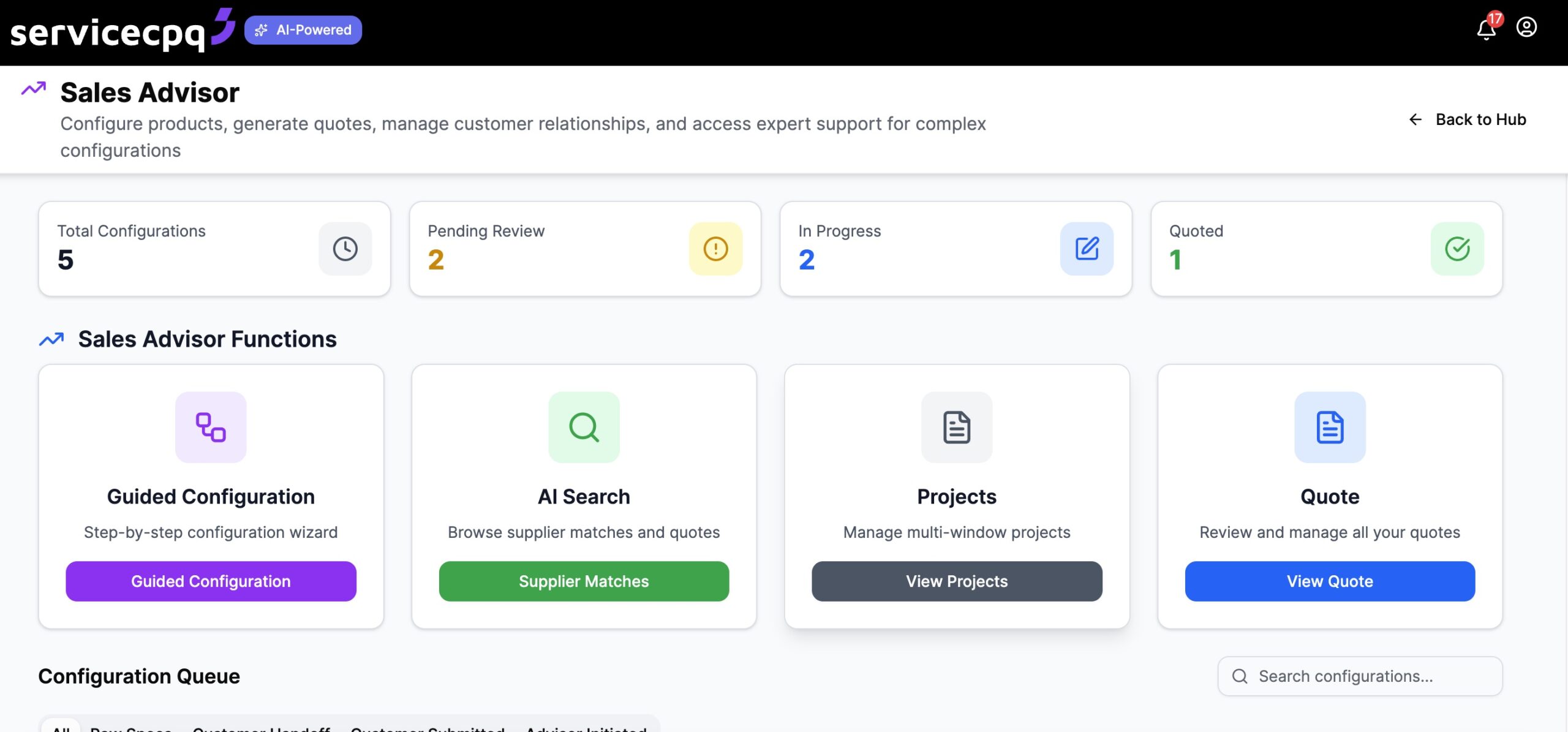Click the In Progress edit icon

coord(1087,249)
